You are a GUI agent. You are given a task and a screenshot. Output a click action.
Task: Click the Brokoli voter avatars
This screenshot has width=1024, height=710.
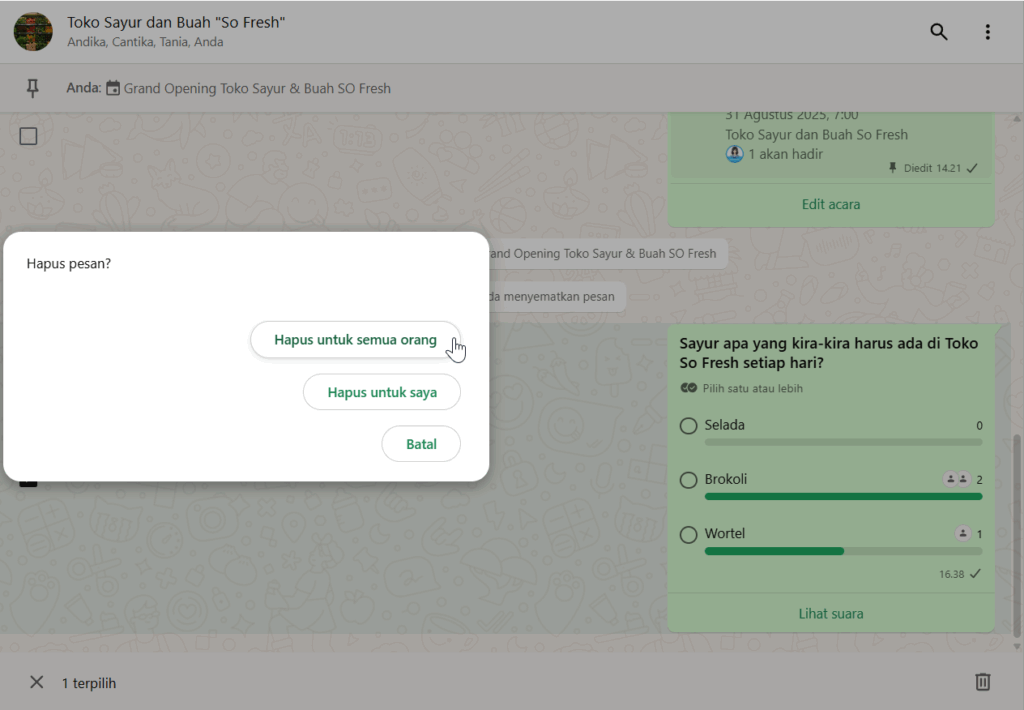click(x=957, y=480)
